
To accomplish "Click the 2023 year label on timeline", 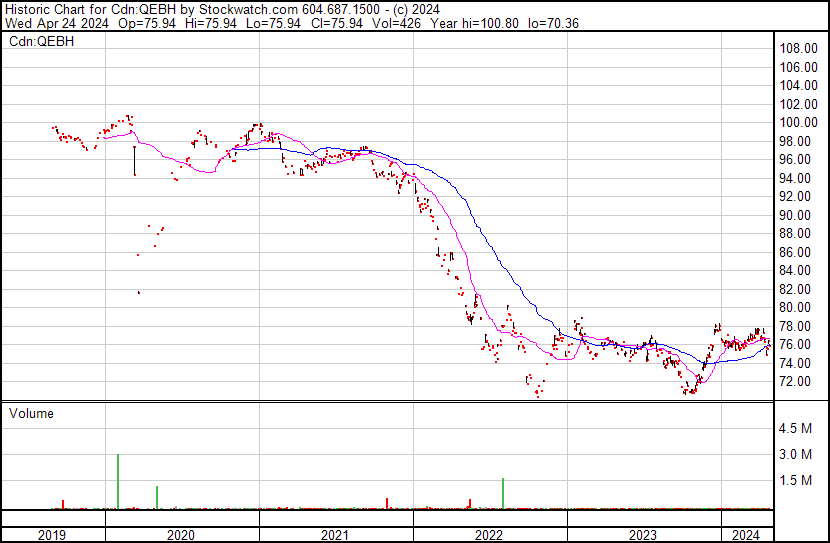I will (x=643, y=535).
